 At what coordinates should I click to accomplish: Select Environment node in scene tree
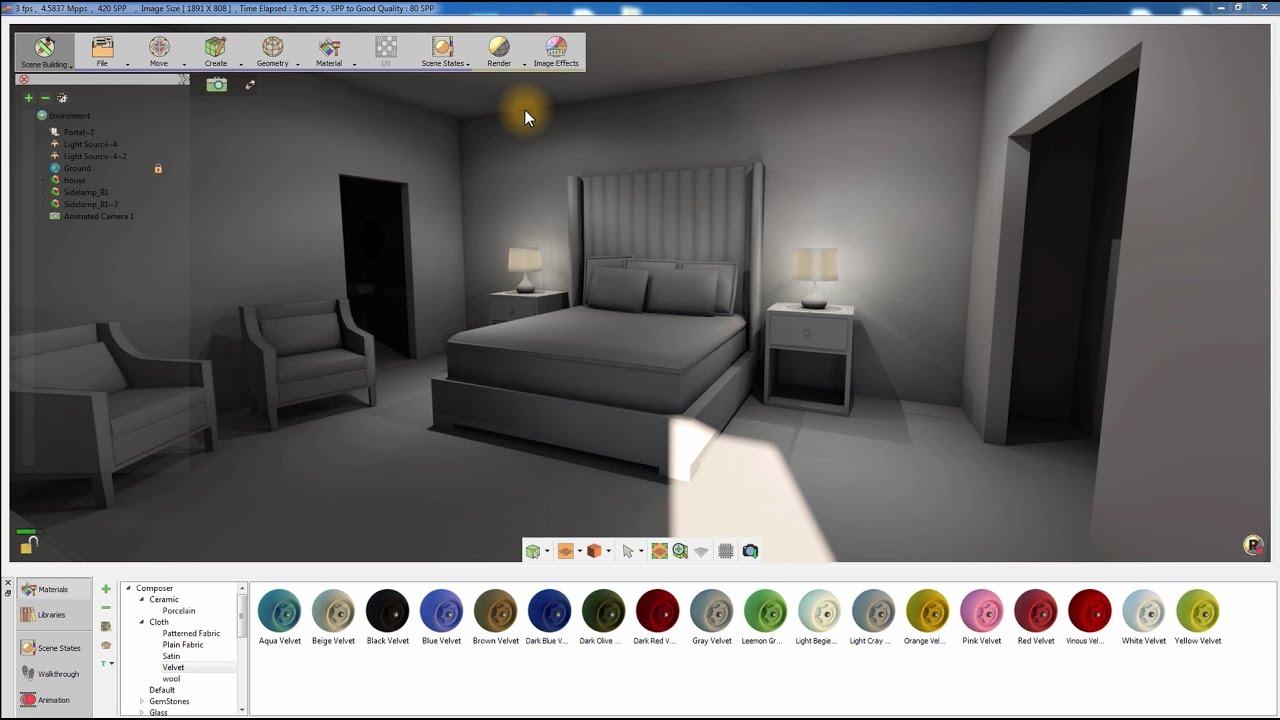click(x=69, y=116)
